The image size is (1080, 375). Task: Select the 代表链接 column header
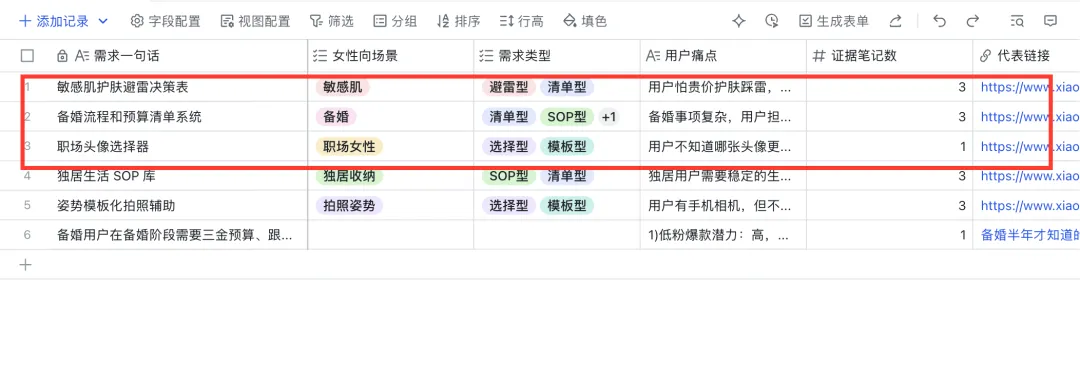[1026, 56]
